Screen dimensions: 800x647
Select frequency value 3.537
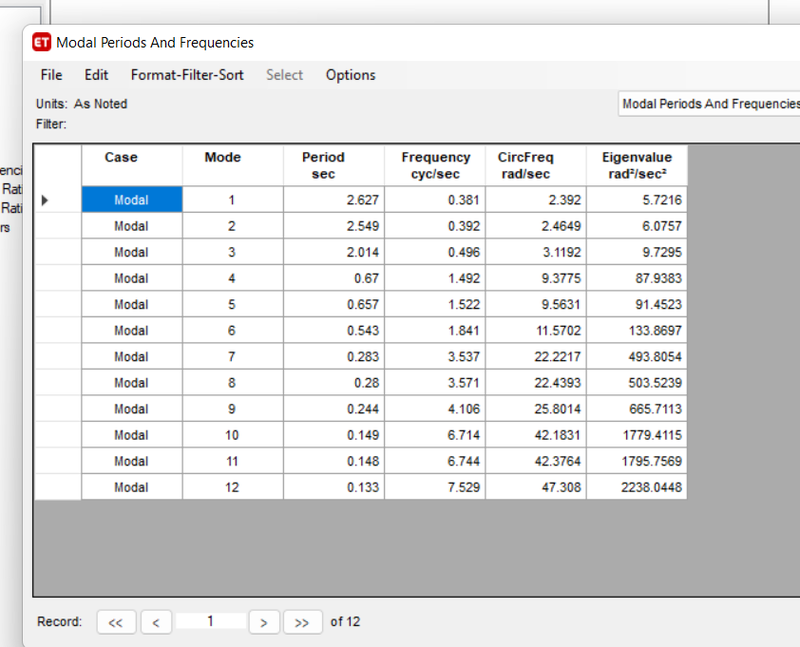(435, 357)
